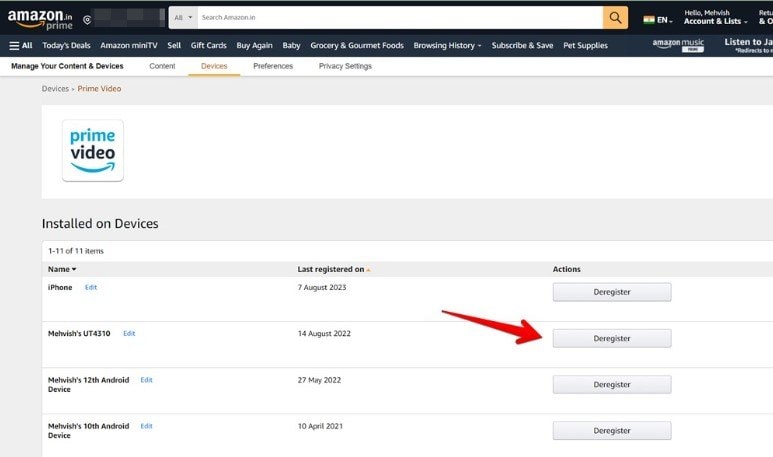Click the Amazon.in Prime logo
Screen dimensions: 773x457
pyautogui.click(x=40, y=19)
